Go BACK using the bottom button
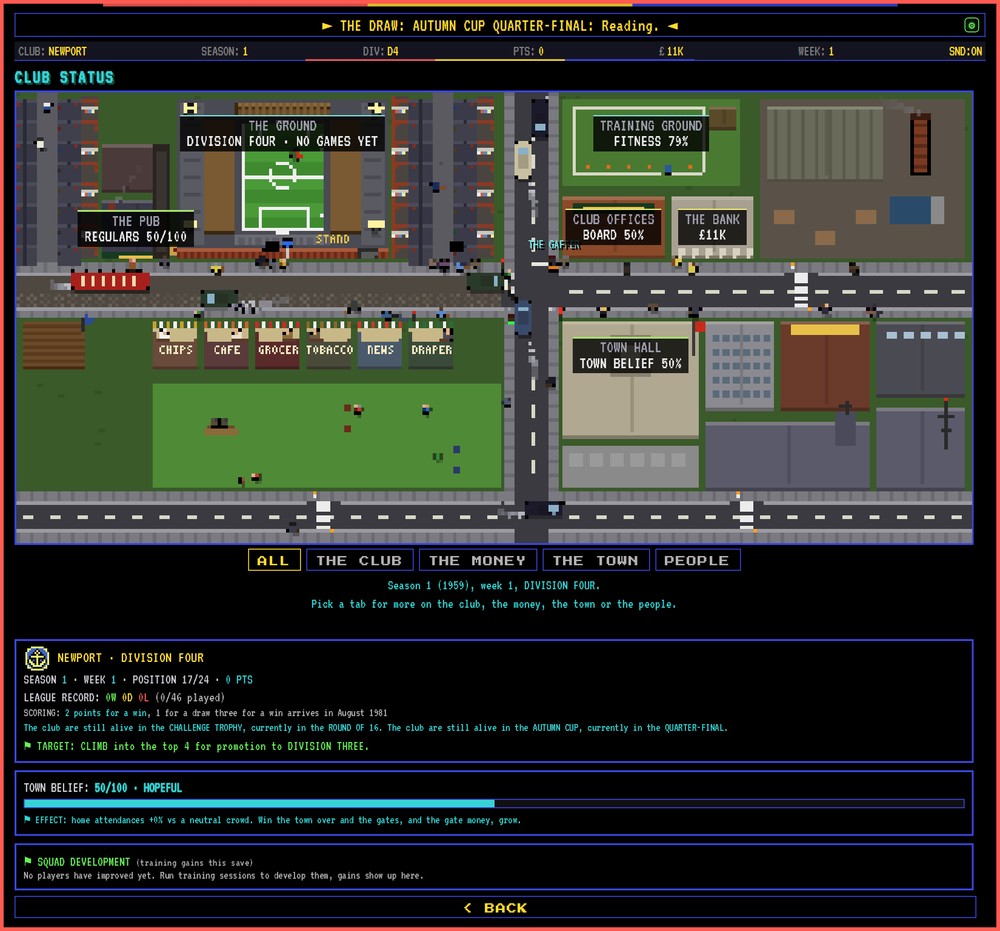This screenshot has height=931, width=1000. pos(495,907)
